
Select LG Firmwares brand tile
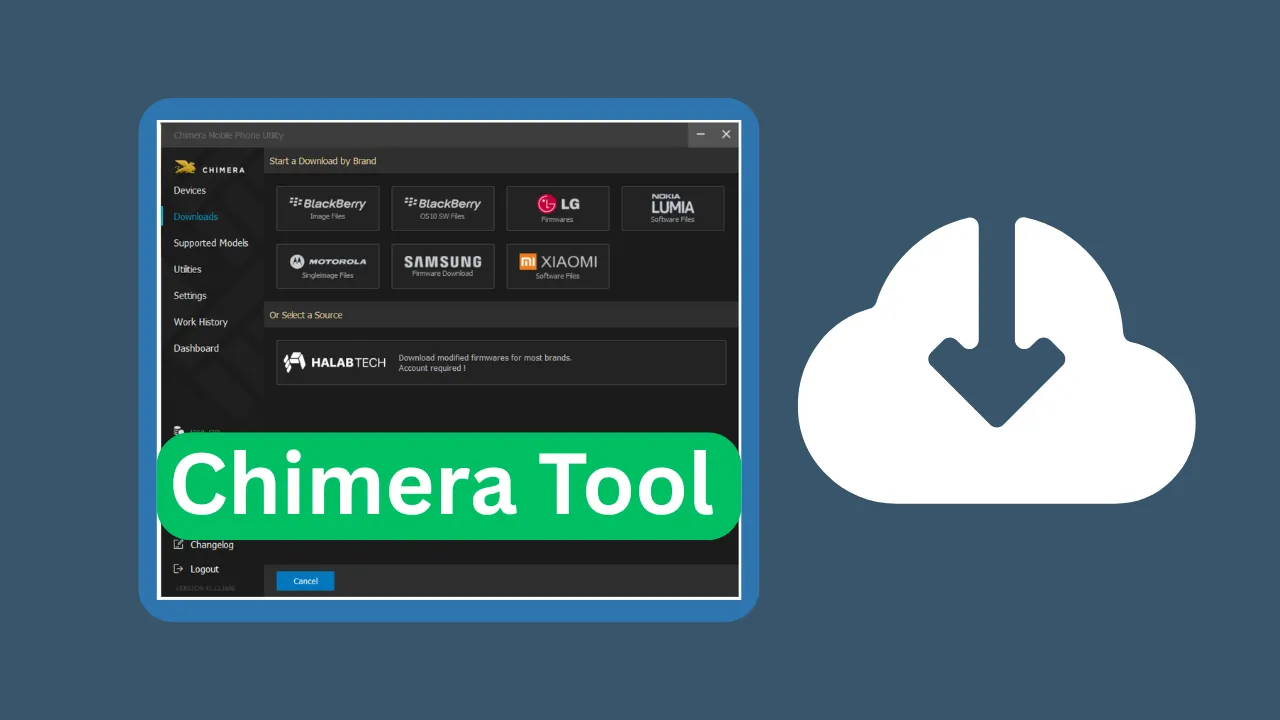coord(558,208)
